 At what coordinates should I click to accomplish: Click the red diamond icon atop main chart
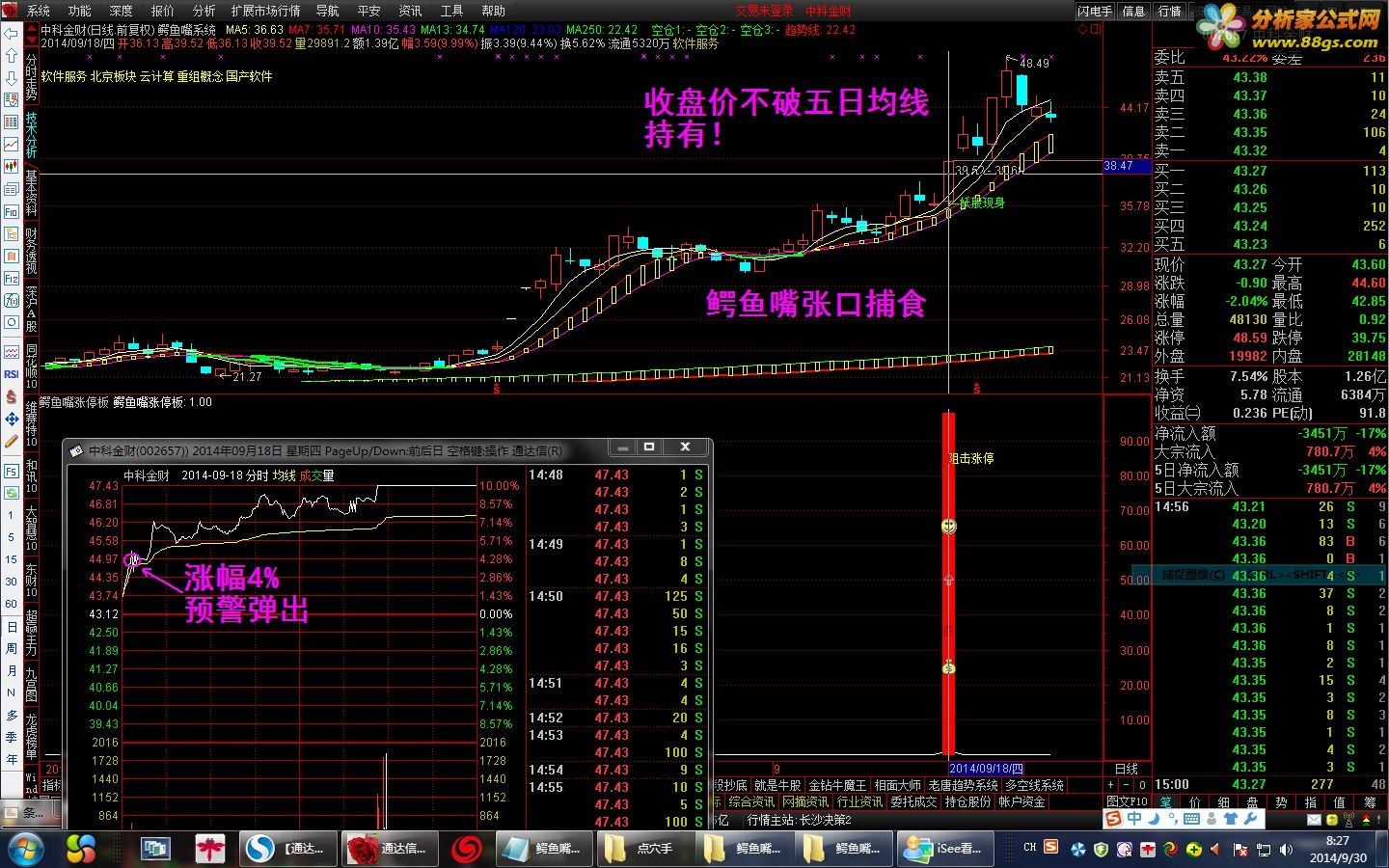[1083, 29]
